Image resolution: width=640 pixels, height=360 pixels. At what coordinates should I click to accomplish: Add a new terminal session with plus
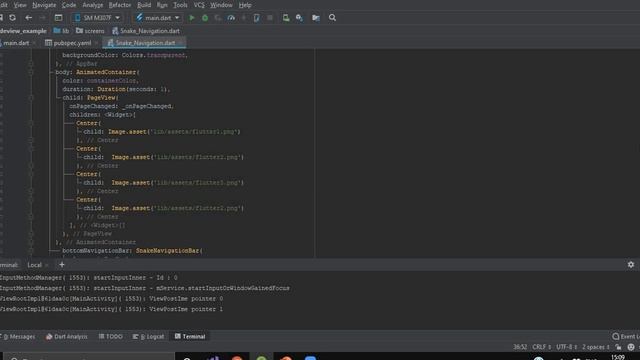tap(62, 264)
